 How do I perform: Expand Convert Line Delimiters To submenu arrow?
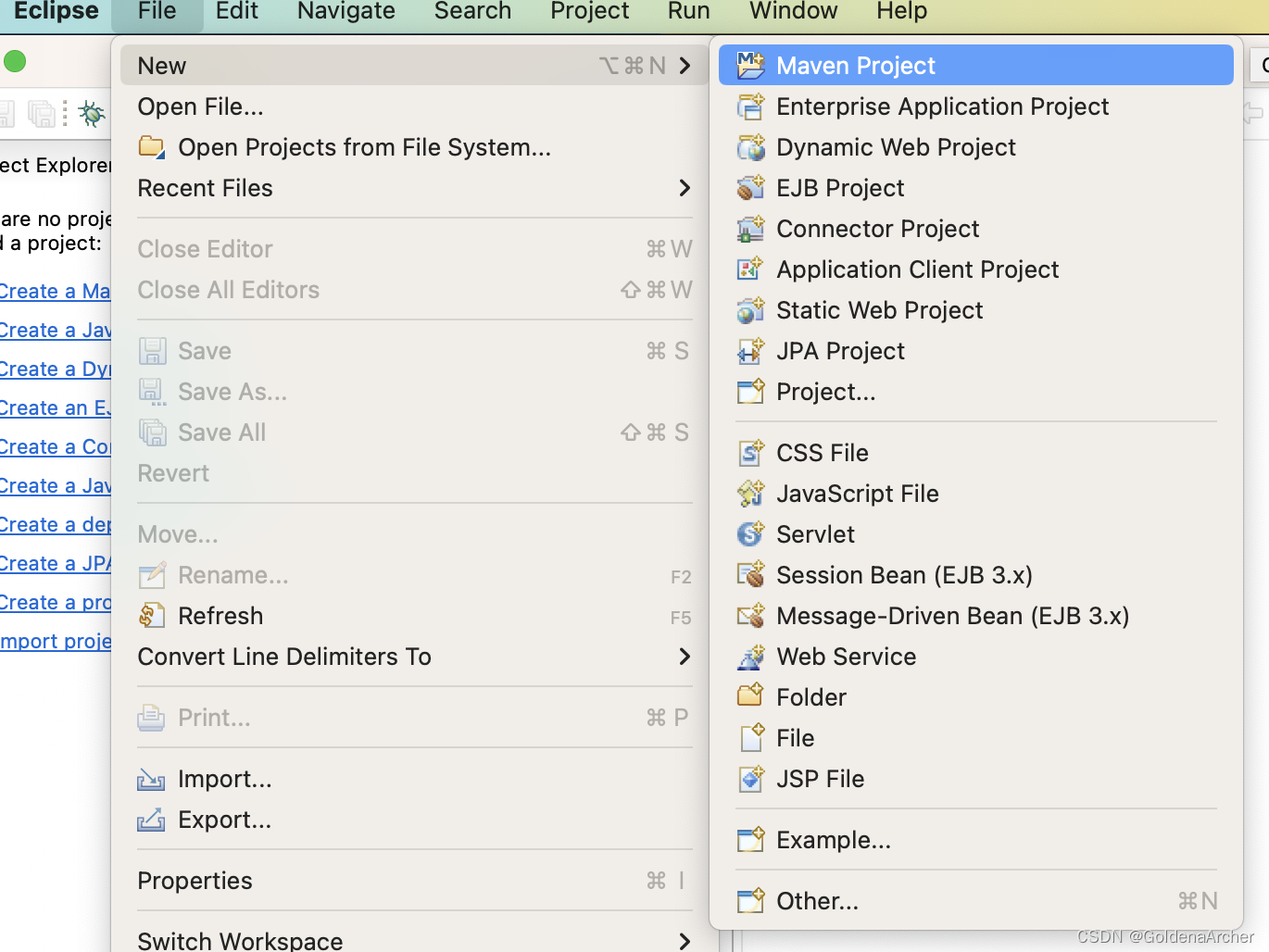click(685, 657)
